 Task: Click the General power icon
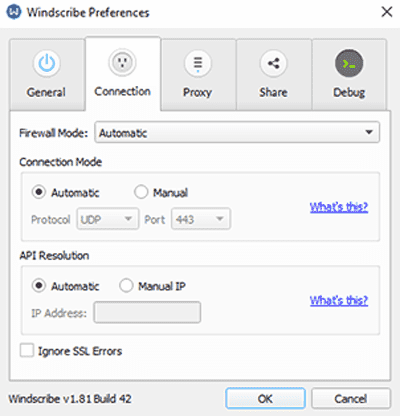point(47,63)
